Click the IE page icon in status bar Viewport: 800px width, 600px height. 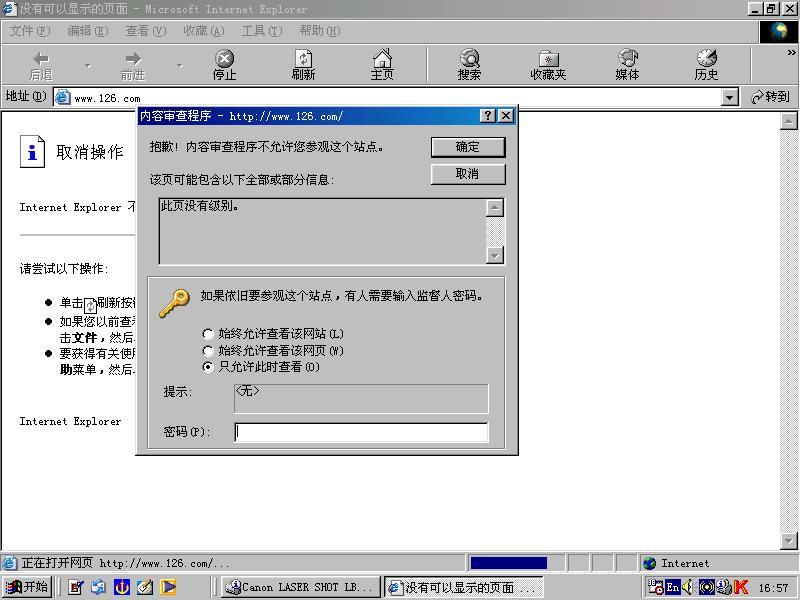[9, 563]
